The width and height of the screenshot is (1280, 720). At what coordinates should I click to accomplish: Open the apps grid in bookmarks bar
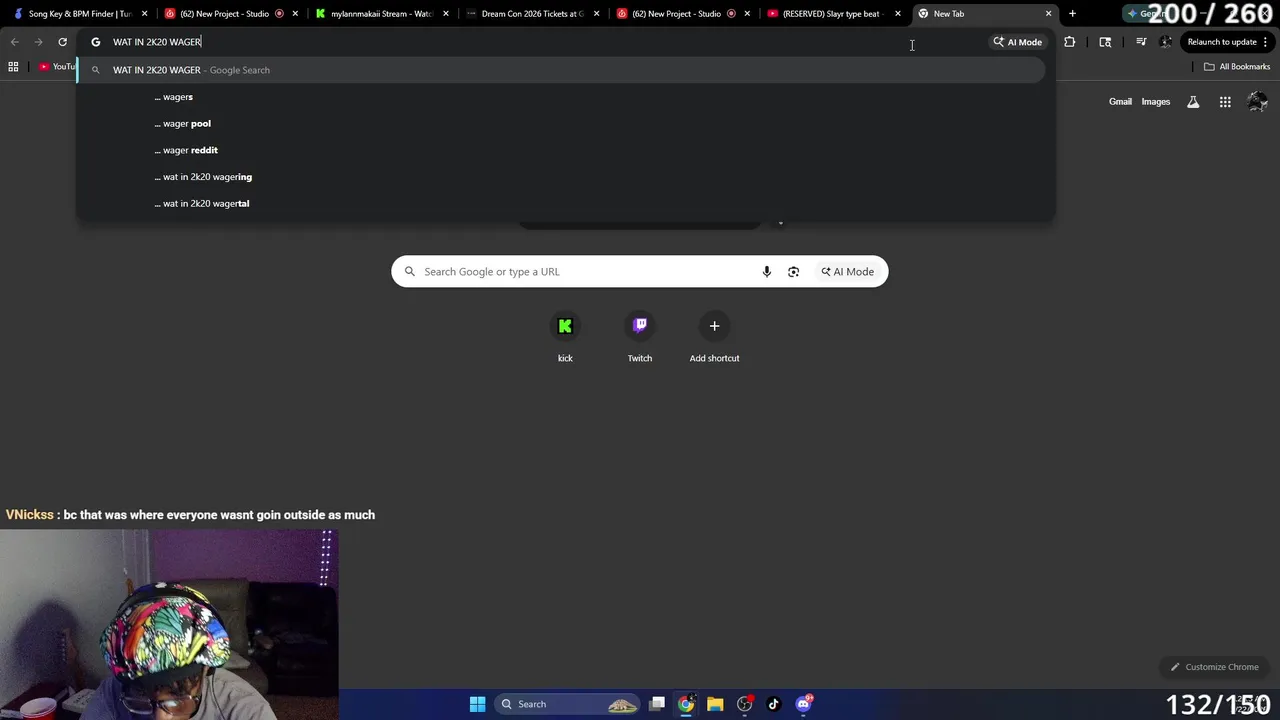pos(13,67)
